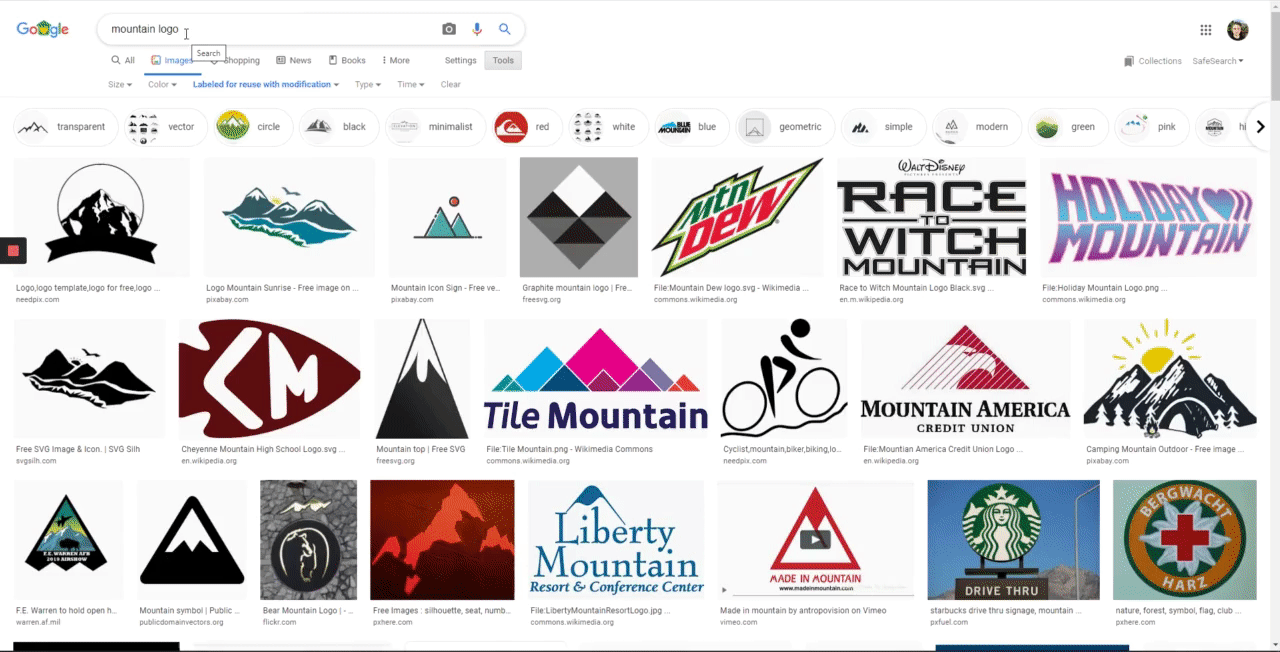Play Made in Mountain Vimeo video
The height and width of the screenshot is (652, 1280).
click(815, 540)
